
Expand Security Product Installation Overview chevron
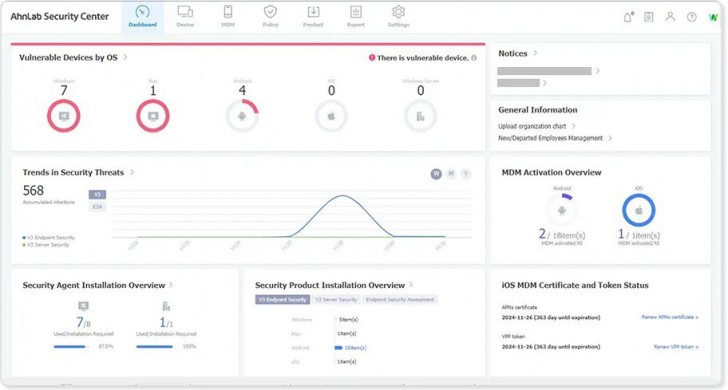411,285
